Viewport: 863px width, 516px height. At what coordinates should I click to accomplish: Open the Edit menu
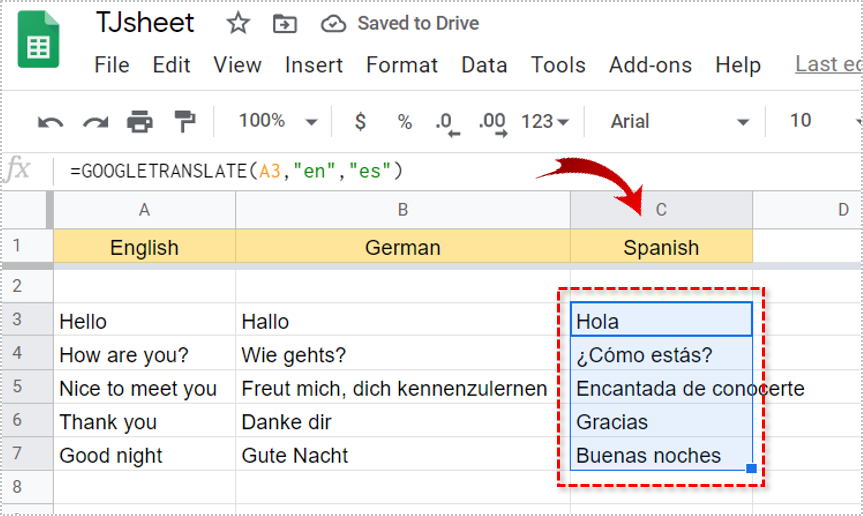tap(171, 65)
